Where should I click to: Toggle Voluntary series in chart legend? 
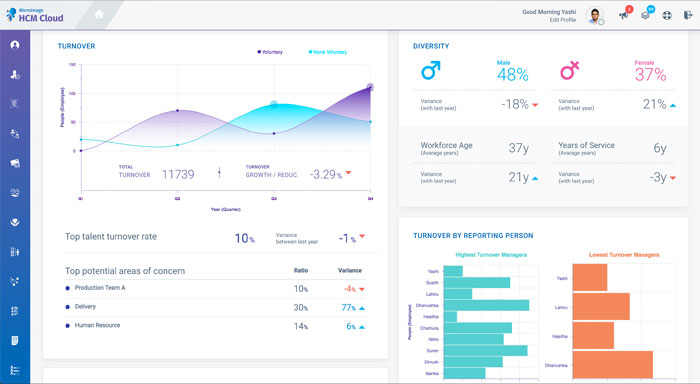tap(270, 52)
